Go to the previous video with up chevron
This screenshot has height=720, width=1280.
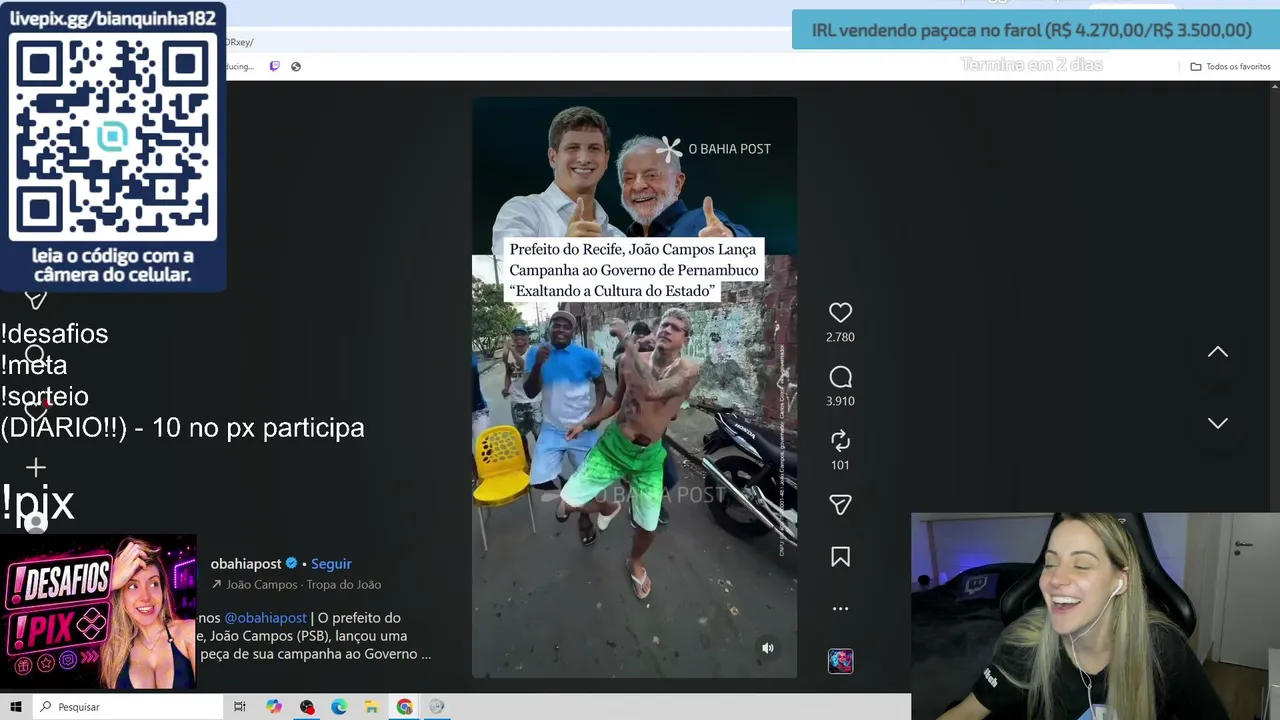[1217, 352]
